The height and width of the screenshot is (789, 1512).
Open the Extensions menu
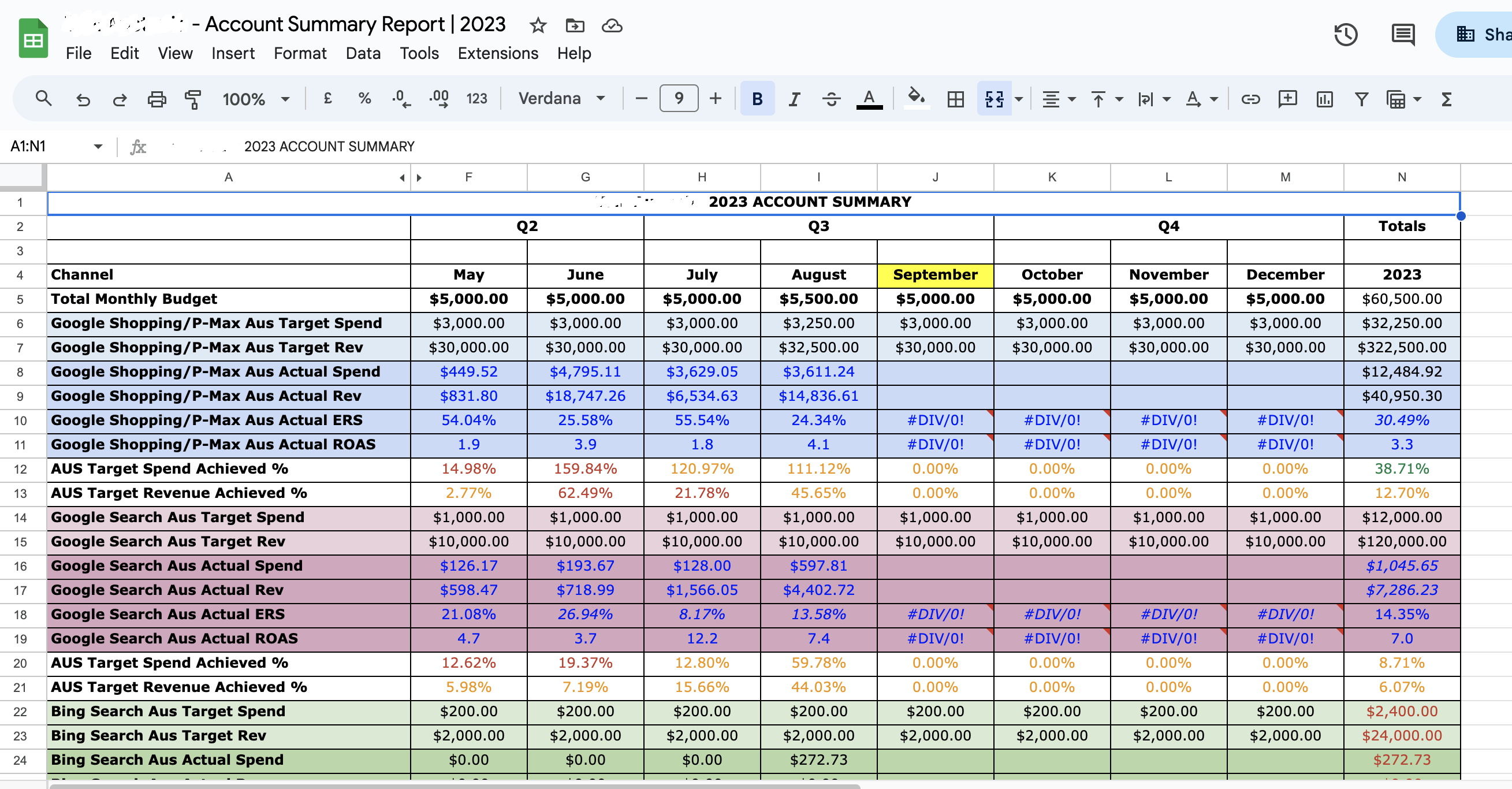(x=497, y=53)
